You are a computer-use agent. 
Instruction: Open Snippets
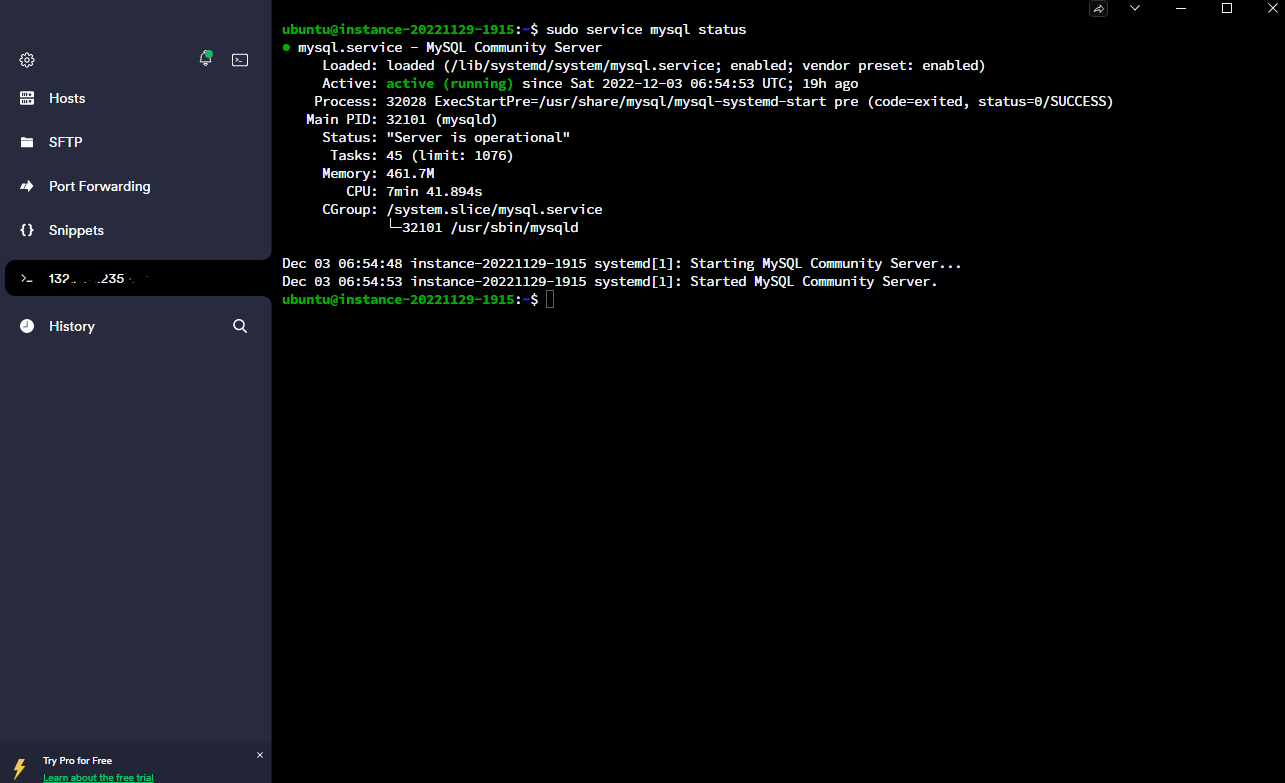(76, 230)
